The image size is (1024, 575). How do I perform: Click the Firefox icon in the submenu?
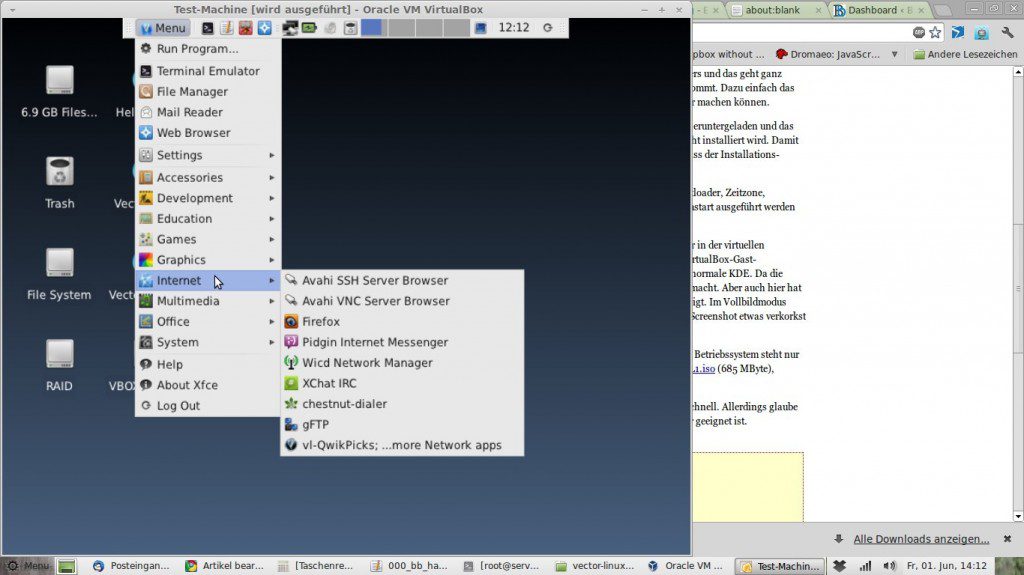(x=291, y=321)
